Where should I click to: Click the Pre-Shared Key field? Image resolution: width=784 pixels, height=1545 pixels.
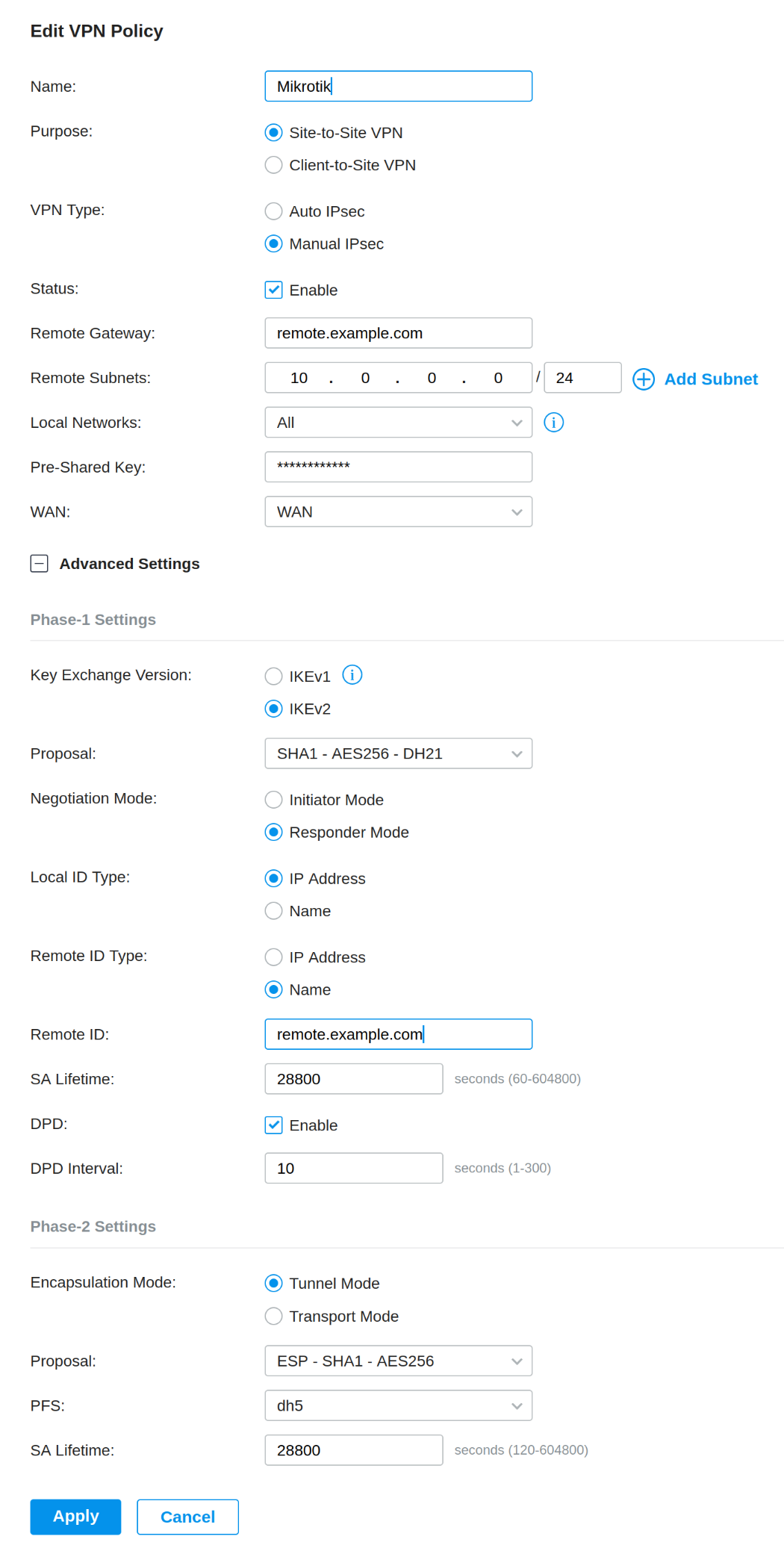(x=398, y=467)
